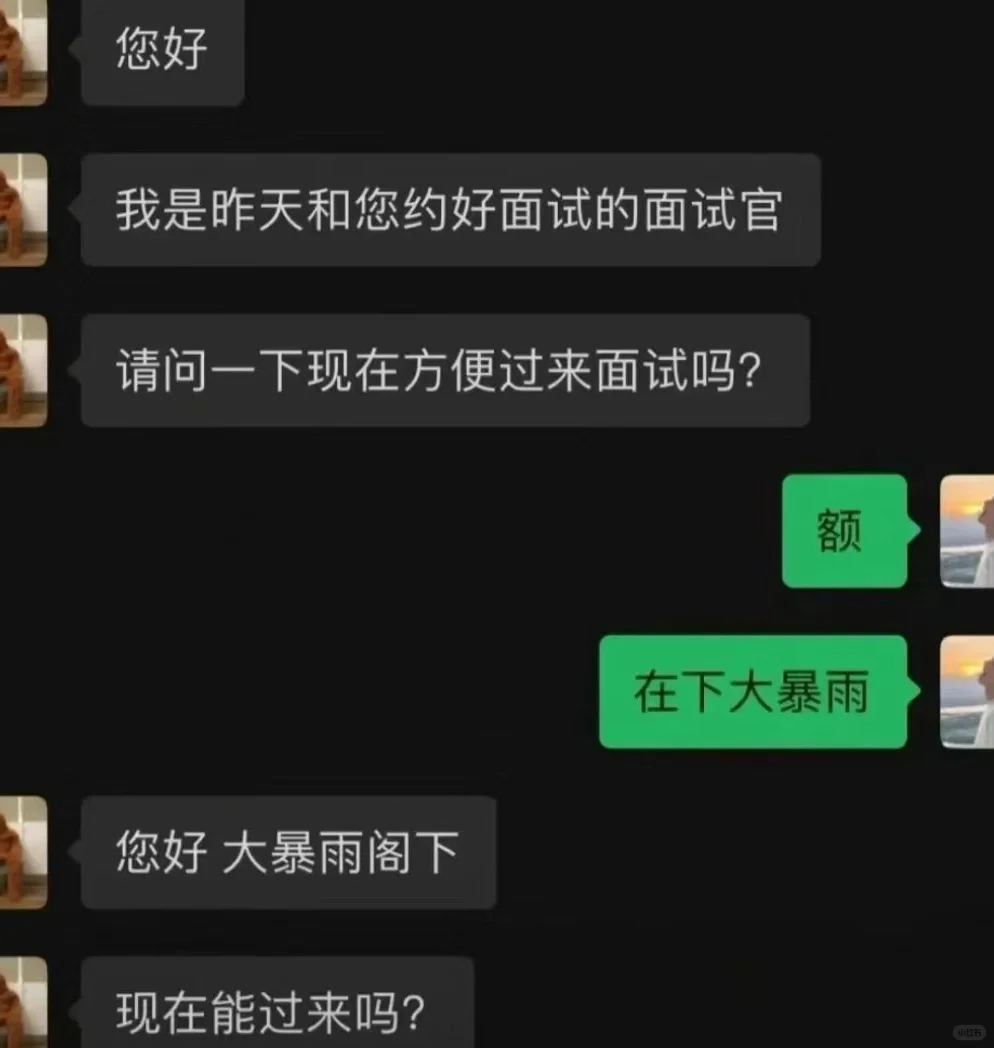Tap the avatar beside the top 您好 message
Image resolution: width=994 pixels, height=1048 pixels.
[23, 52]
